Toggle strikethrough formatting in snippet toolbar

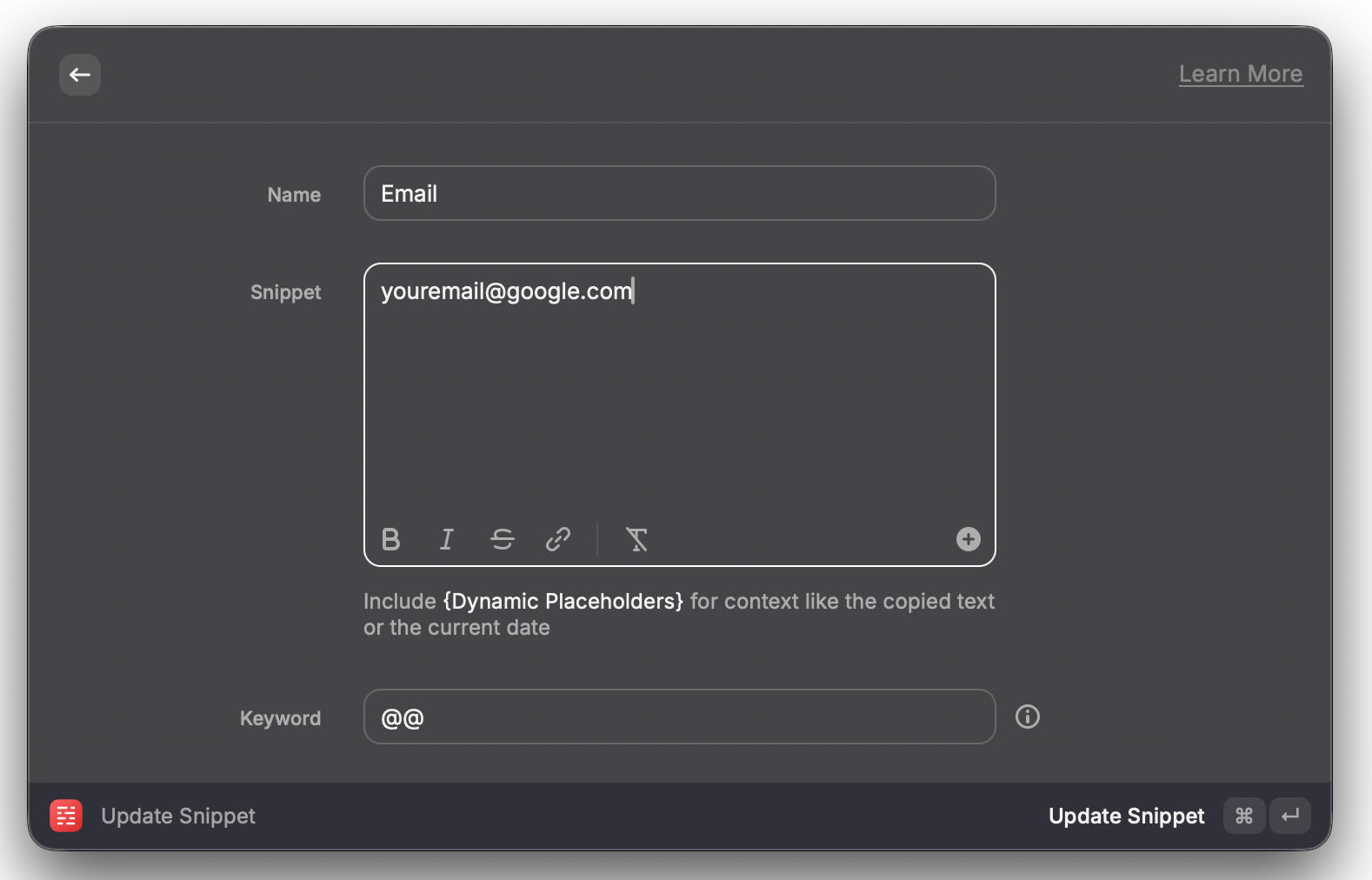coord(503,540)
